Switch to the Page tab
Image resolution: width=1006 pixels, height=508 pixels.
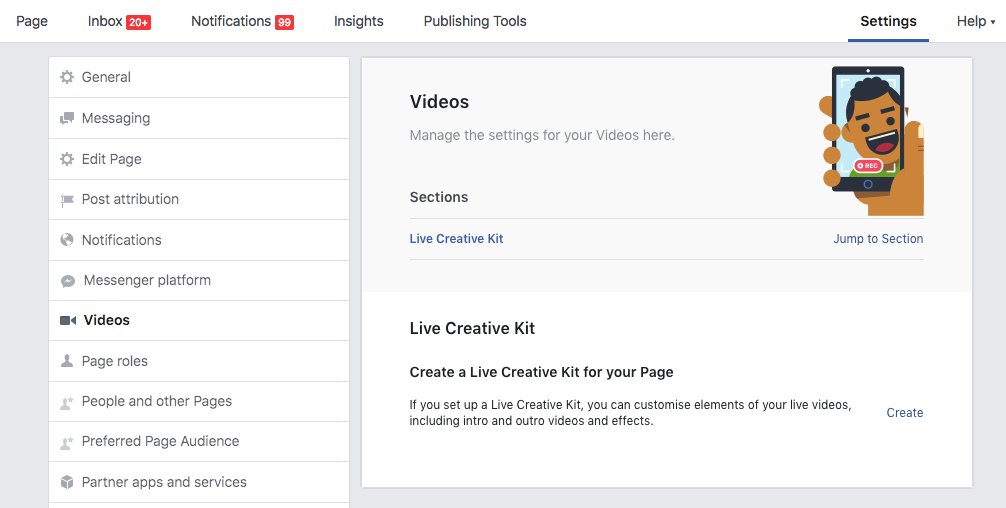(32, 21)
